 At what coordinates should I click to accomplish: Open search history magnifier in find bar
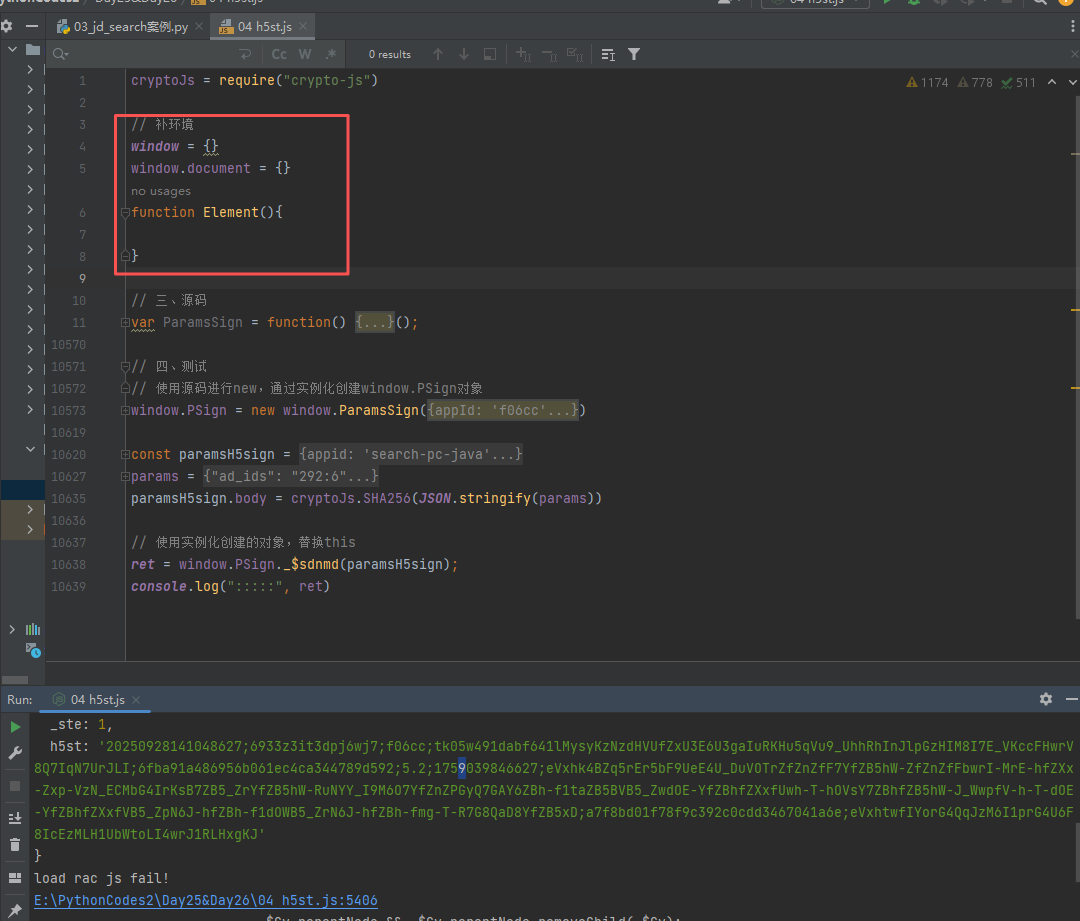point(61,54)
